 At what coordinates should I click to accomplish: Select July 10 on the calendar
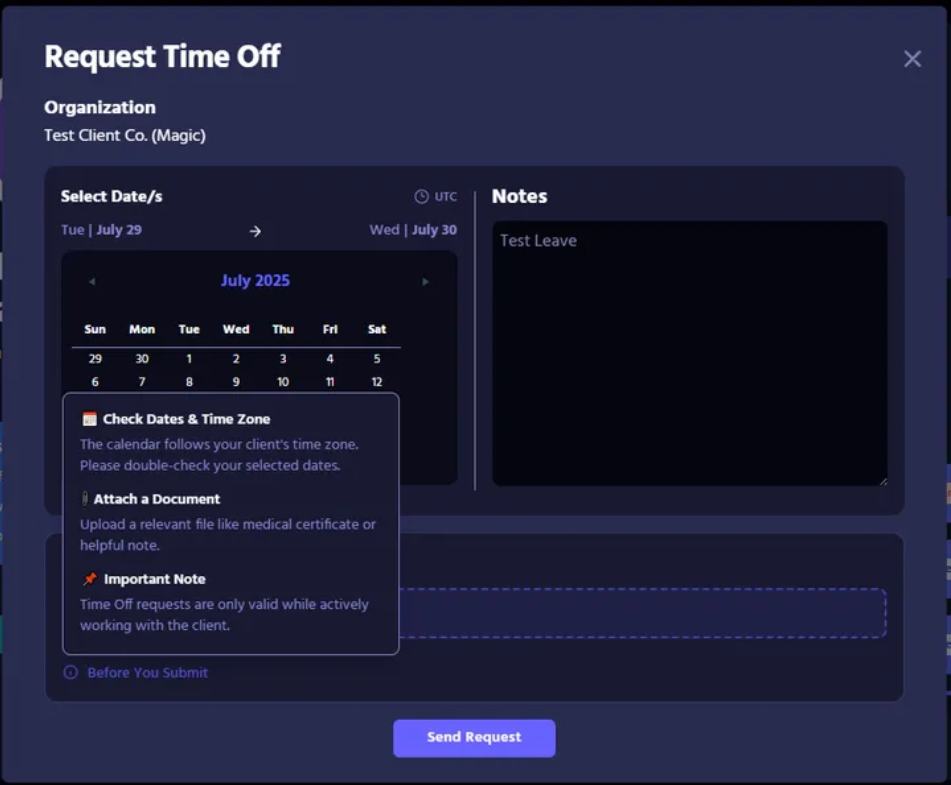click(x=283, y=382)
